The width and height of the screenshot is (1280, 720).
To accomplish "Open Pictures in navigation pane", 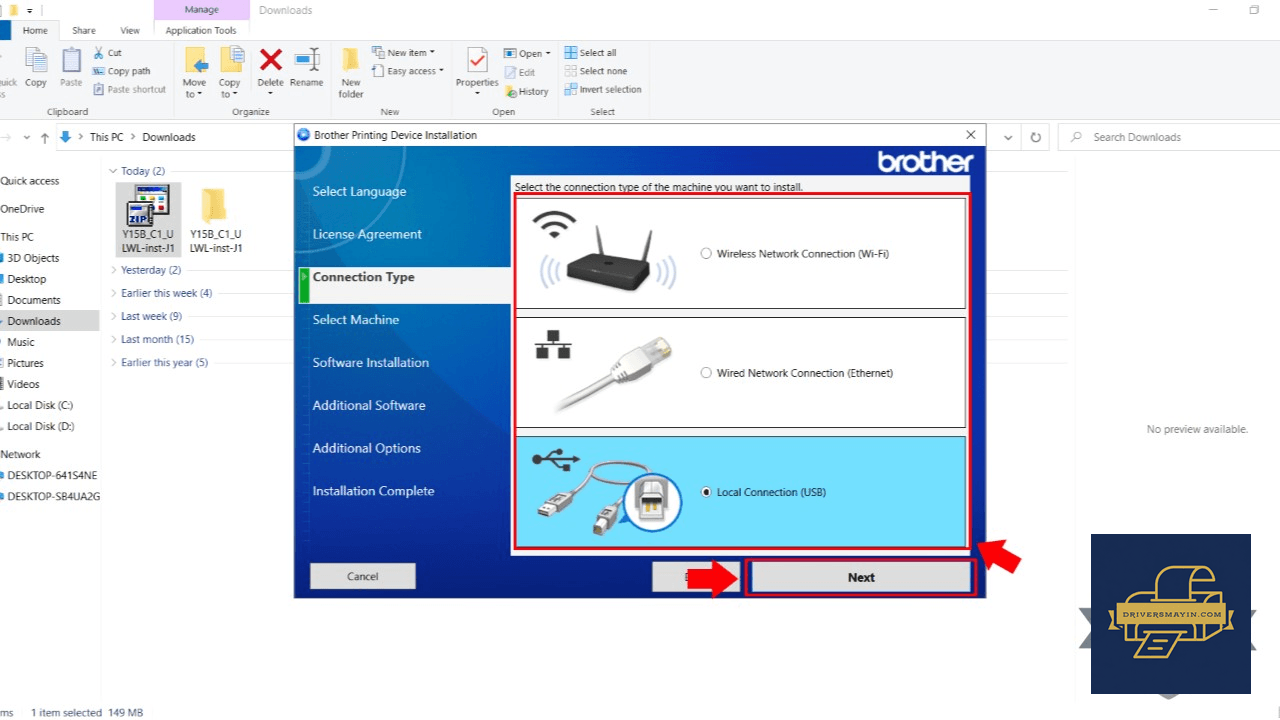I will click(x=25, y=363).
